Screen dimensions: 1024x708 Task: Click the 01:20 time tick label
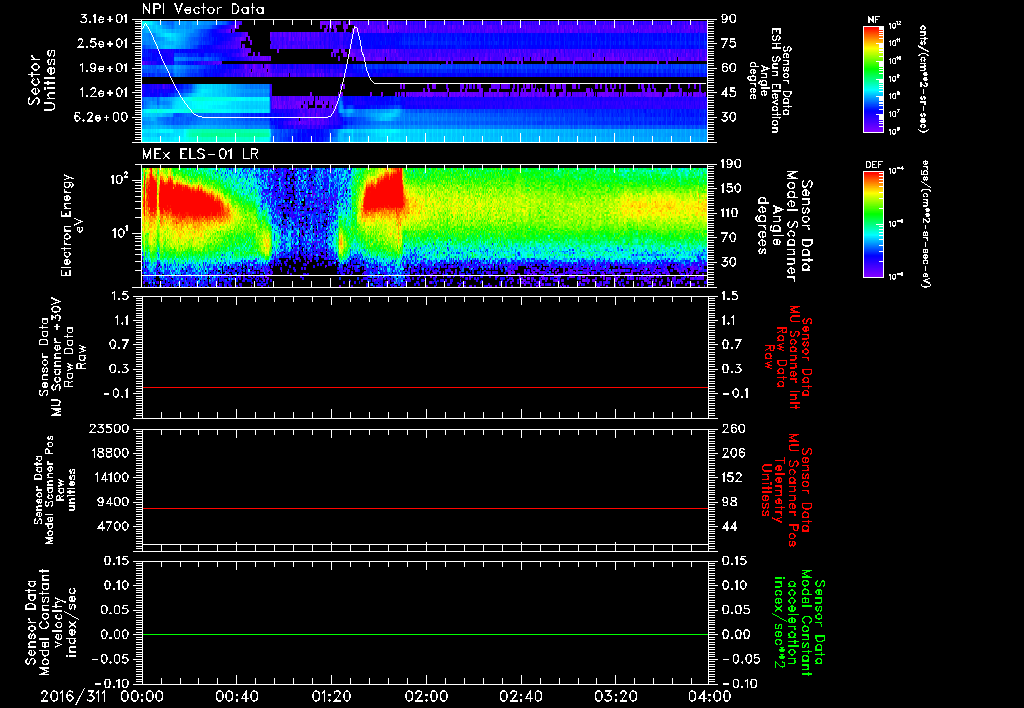(x=331, y=696)
